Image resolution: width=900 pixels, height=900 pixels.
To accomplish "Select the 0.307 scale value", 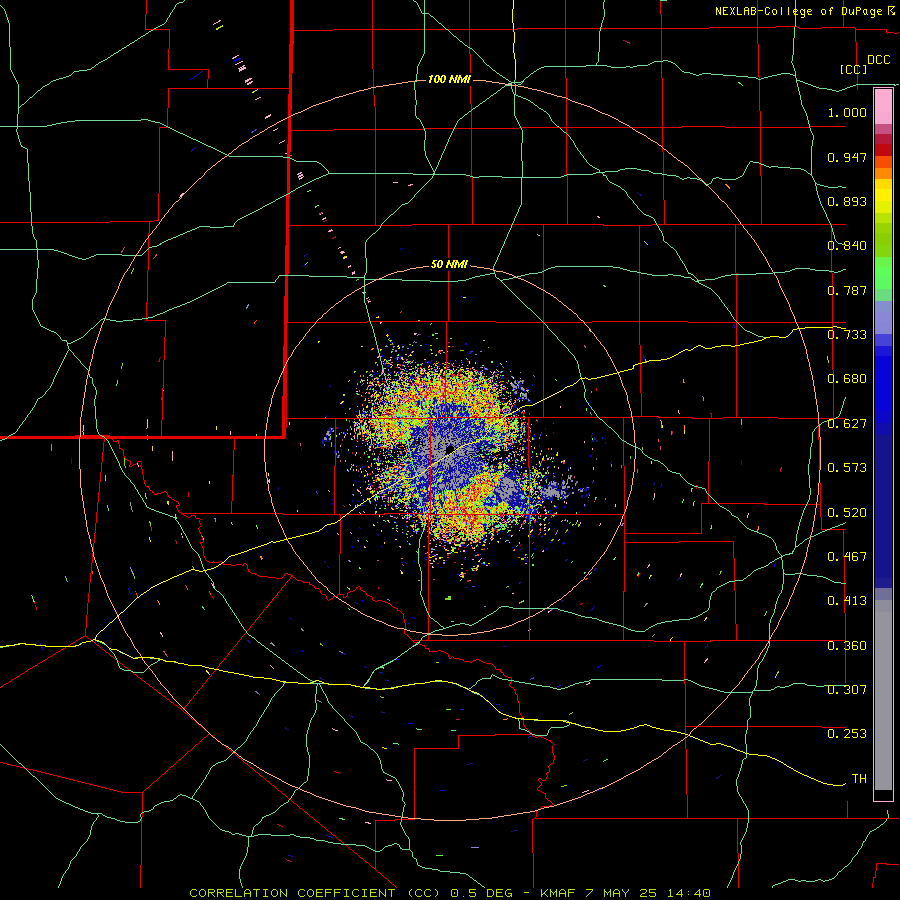I will point(847,690).
